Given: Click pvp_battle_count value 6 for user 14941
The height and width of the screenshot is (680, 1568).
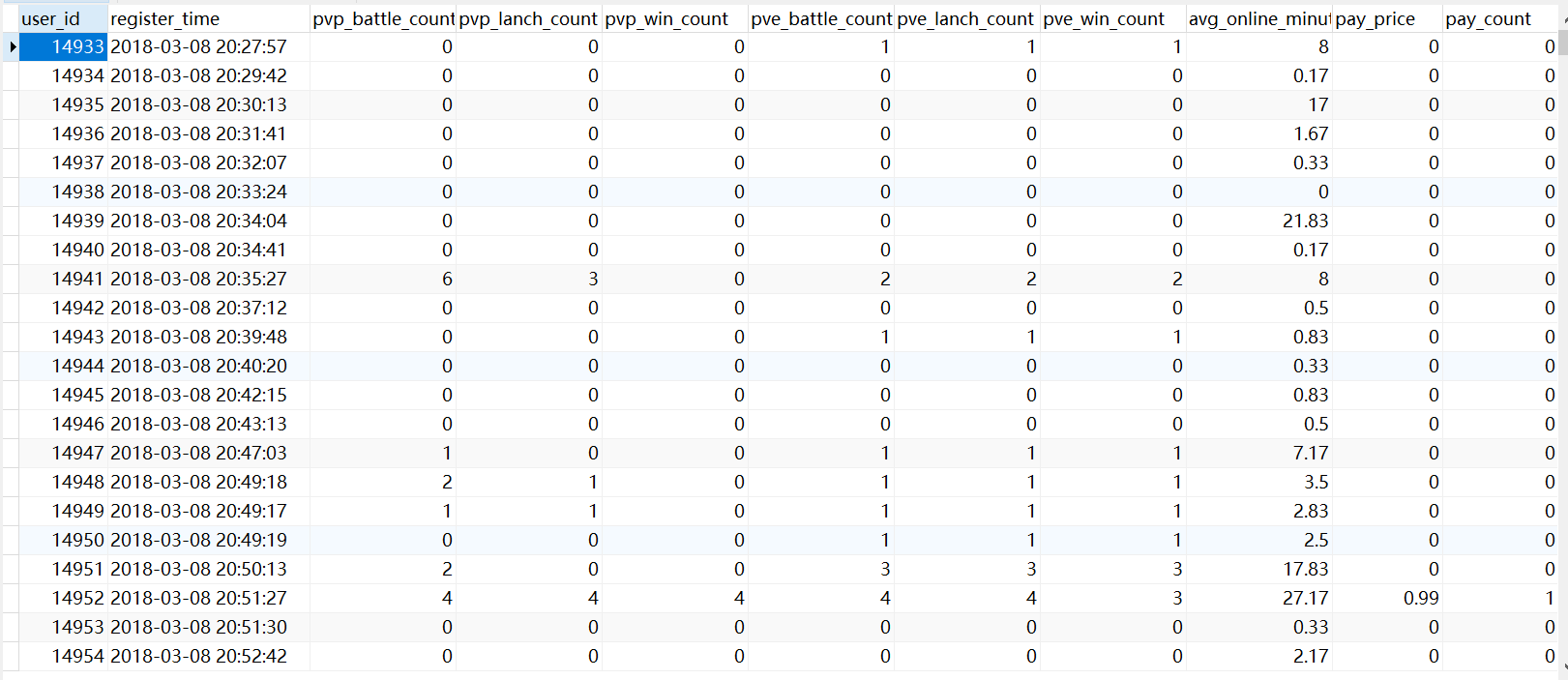Looking at the screenshot, I should [383, 279].
